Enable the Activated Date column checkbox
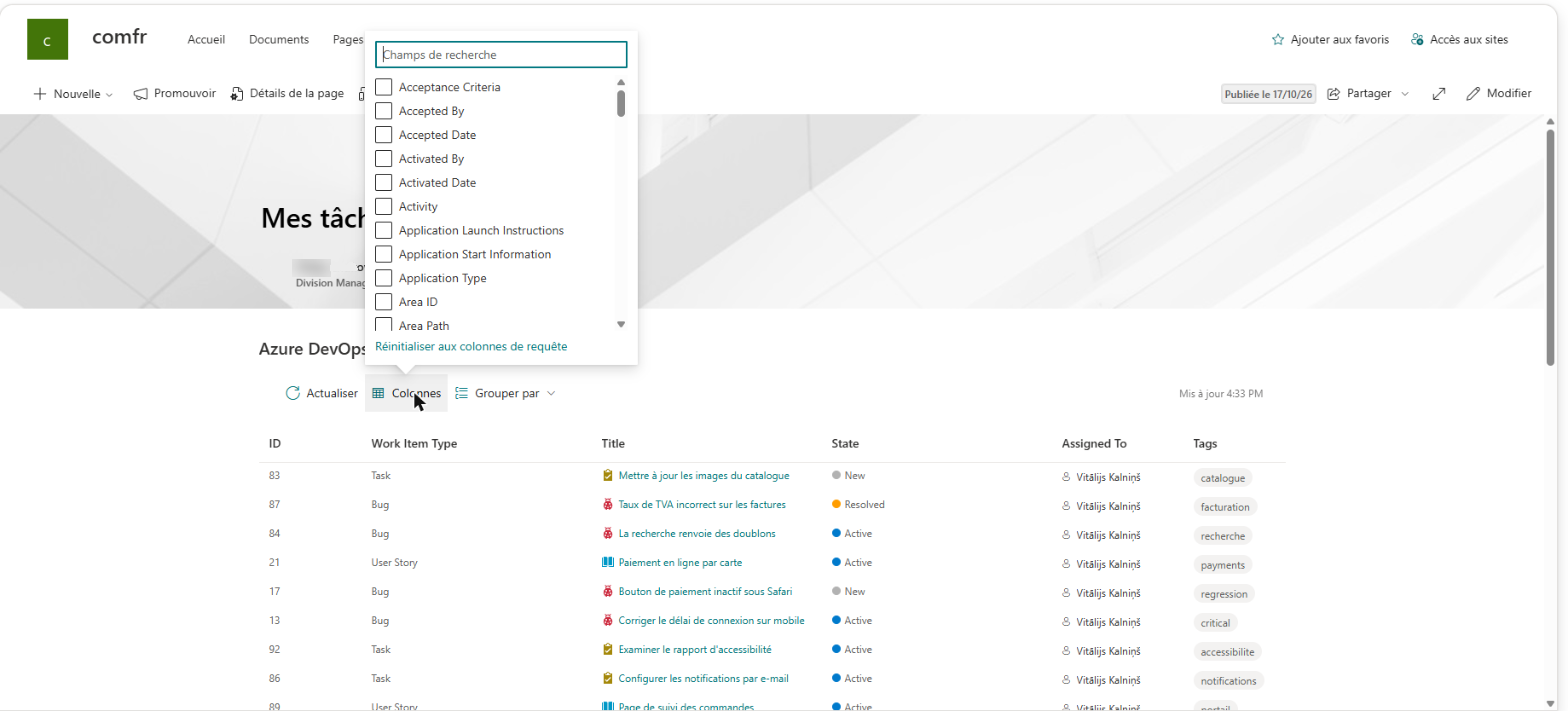The image size is (1568, 711). click(x=383, y=183)
